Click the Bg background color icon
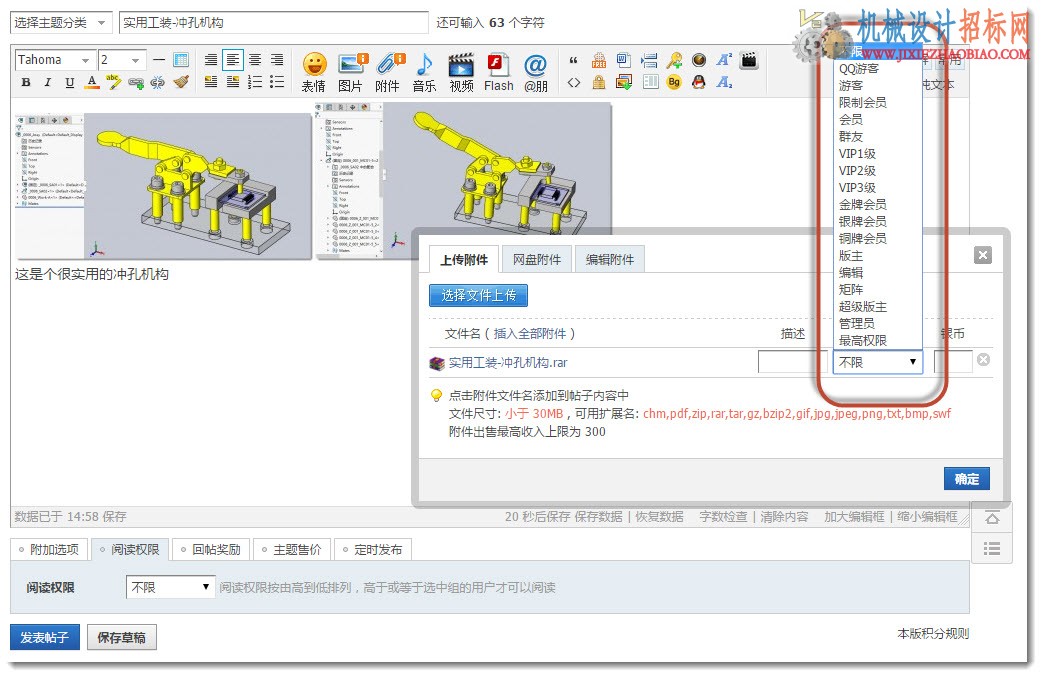This screenshot has height=677, width=1042. 674,82
